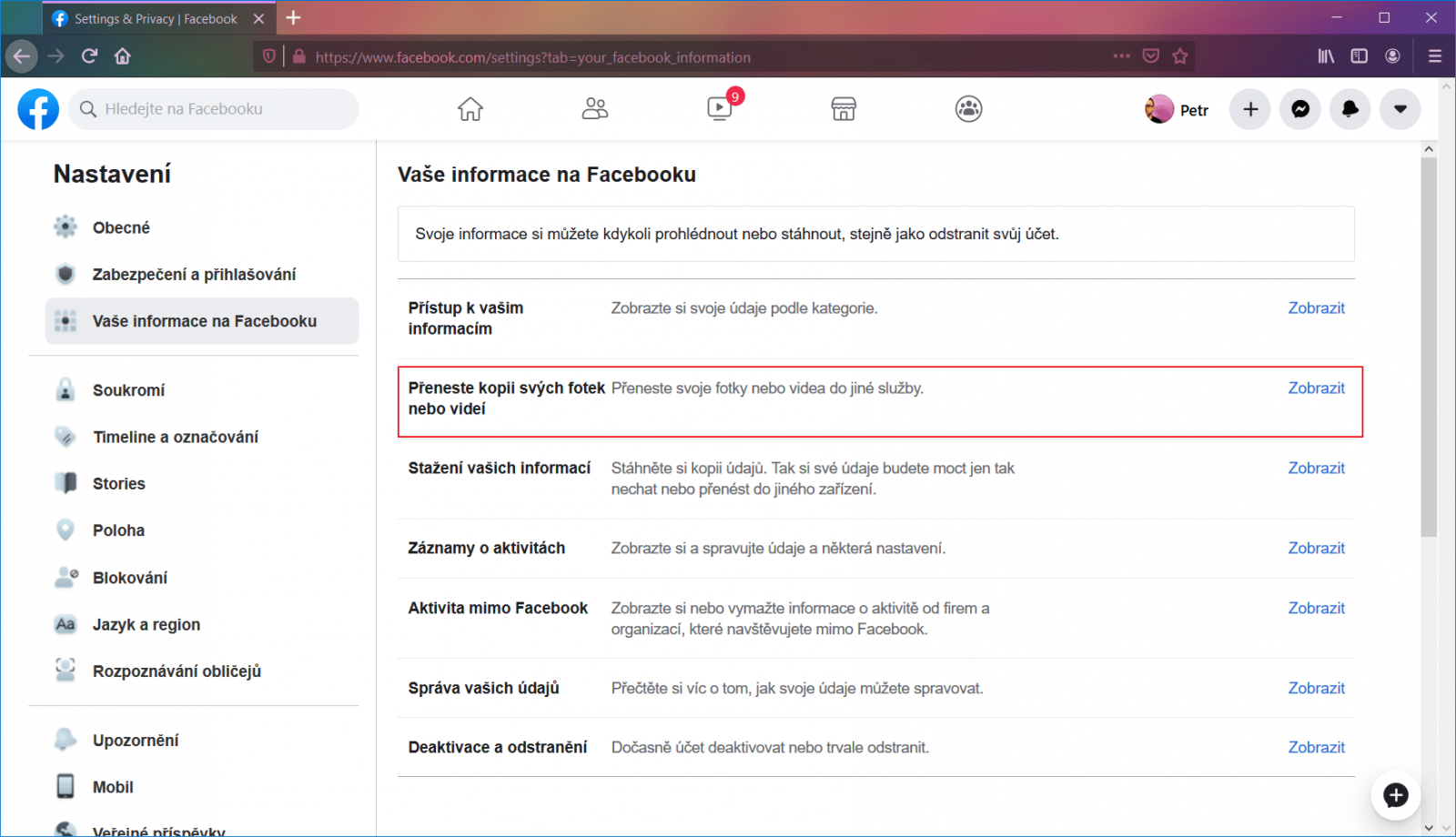Viewport: 1456px width, 837px height.
Task: Toggle the browser sidebar view
Action: point(1359,56)
